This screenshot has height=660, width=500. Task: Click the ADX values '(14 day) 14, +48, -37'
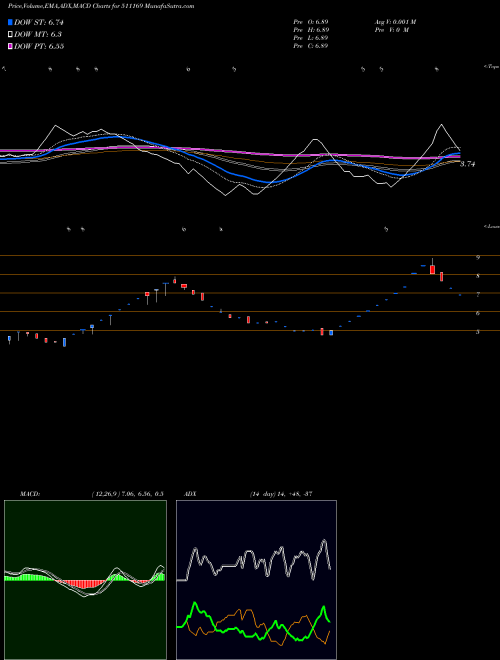click(x=281, y=494)
